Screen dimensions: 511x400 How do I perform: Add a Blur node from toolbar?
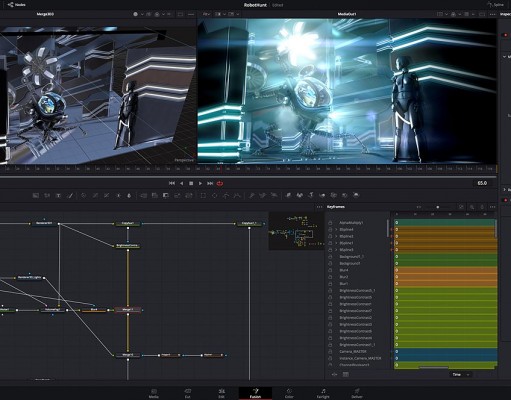coord(129,195)
